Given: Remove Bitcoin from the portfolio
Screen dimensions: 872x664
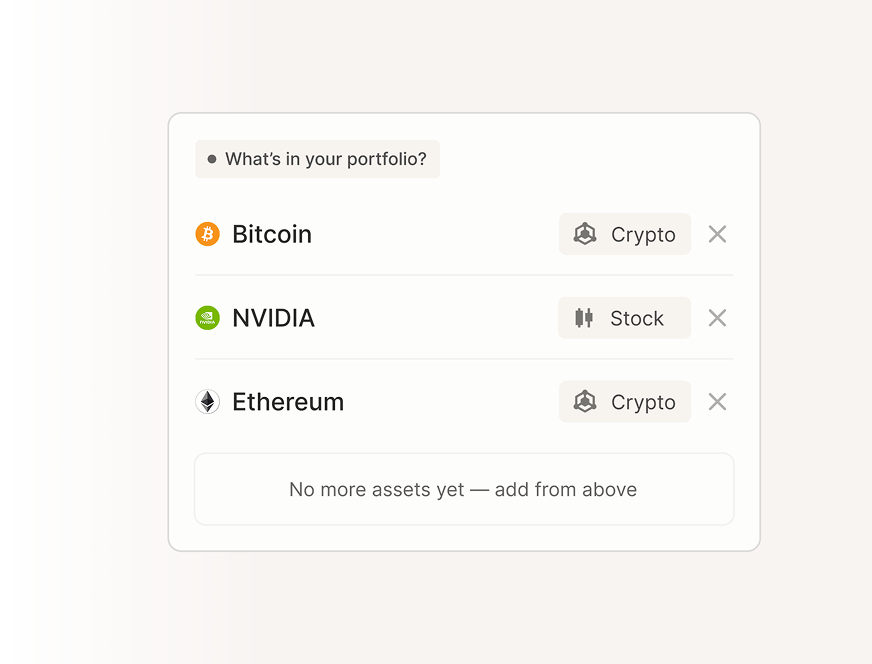Looking at the screenshot, I should 717,234.
